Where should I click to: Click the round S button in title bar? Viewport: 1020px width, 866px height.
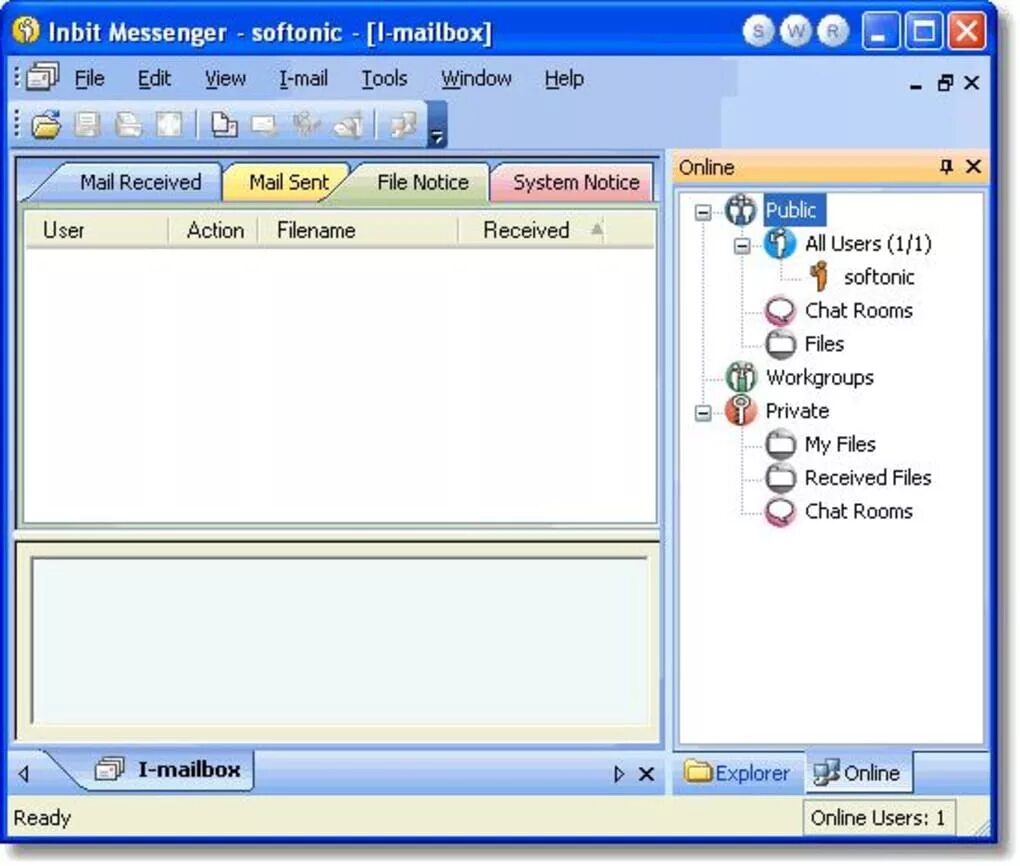point(758,31)
